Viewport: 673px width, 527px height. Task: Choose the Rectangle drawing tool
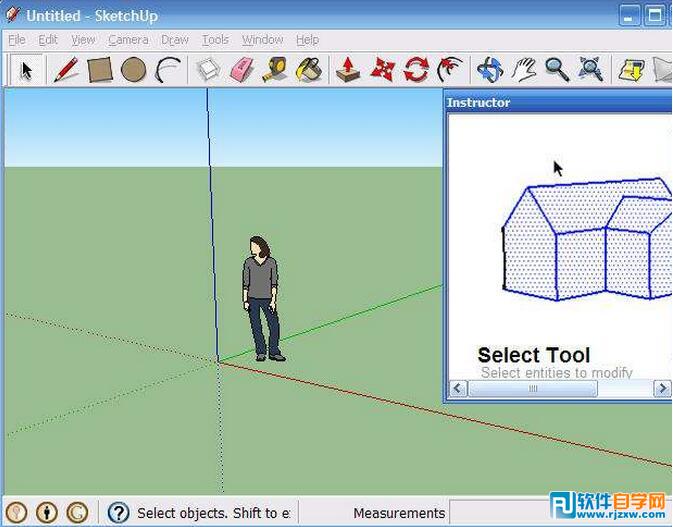pyautogui.click(x=100, y=70)
